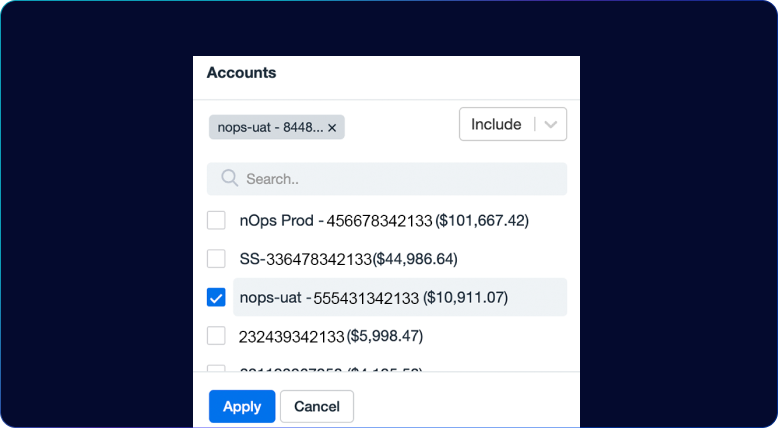Screen dimensions: 778x428
Task: Click the magnifying glass search icon
Action: 229,178
